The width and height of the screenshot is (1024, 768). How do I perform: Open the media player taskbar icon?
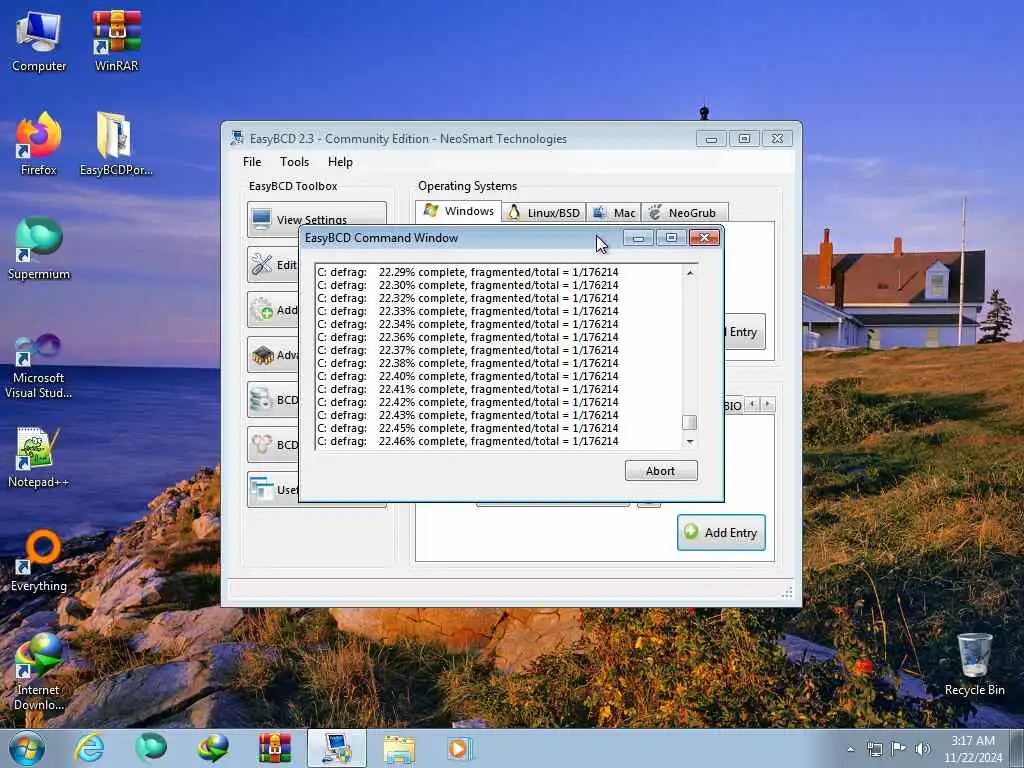(459, 748)
